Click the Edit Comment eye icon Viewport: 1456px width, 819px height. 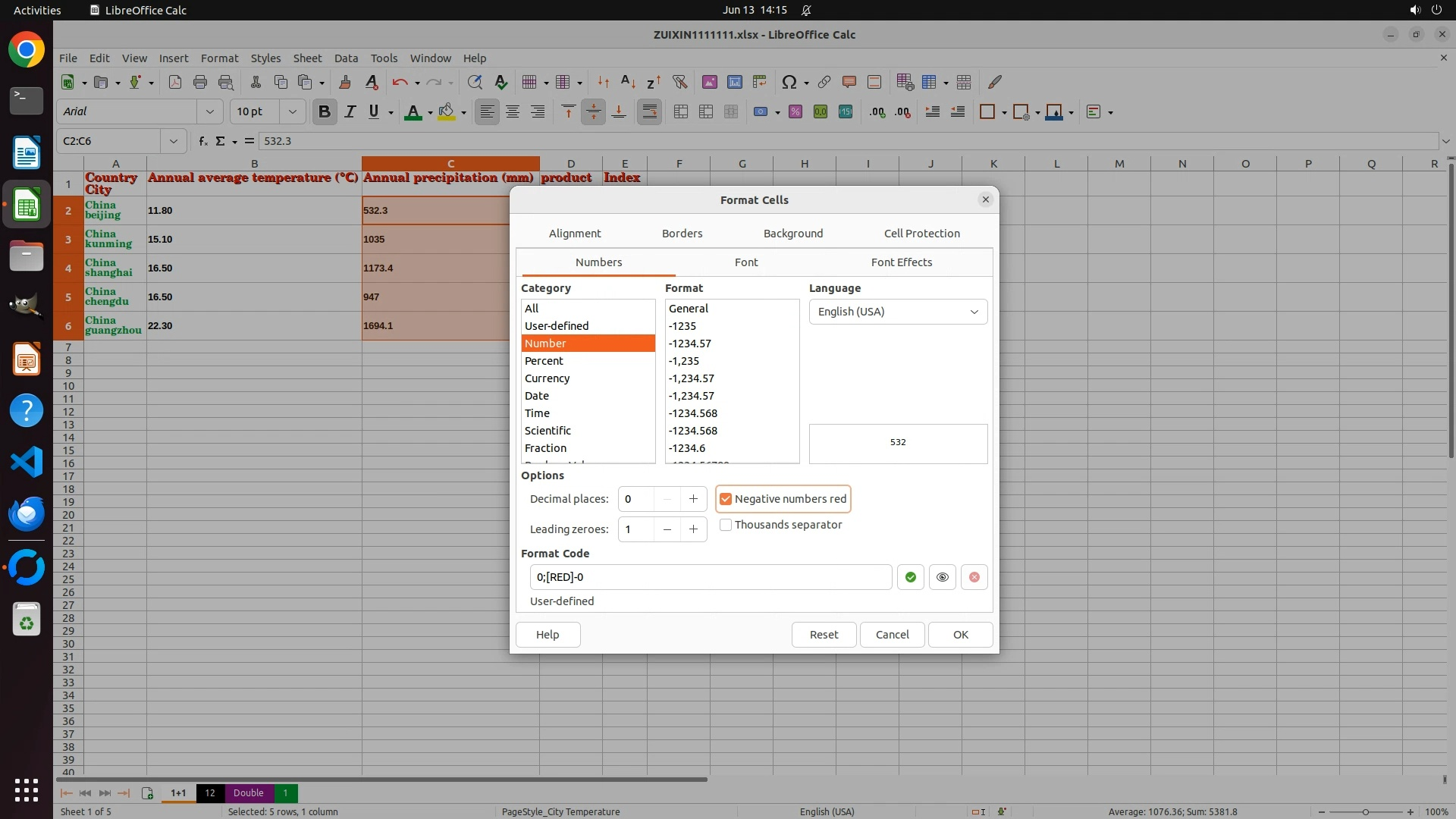(942, 577)
